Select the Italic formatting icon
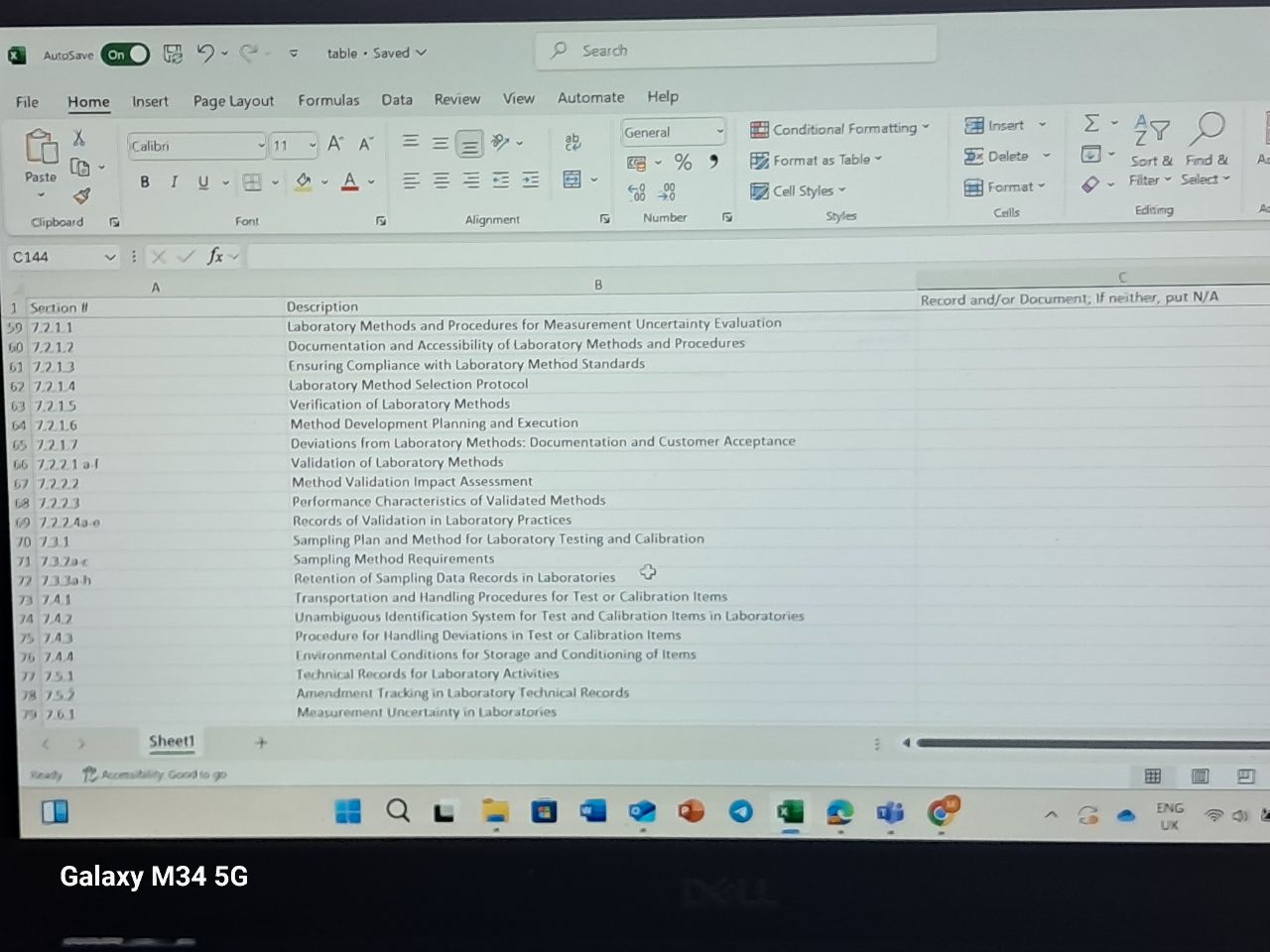The width and height of the screenshot is (1270, 952). pyautogui.click(x=174, y=181)
